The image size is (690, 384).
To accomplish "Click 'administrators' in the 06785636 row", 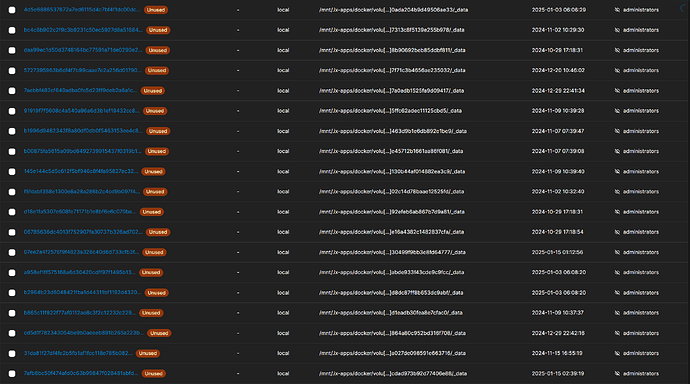I will tap(641, 232).
